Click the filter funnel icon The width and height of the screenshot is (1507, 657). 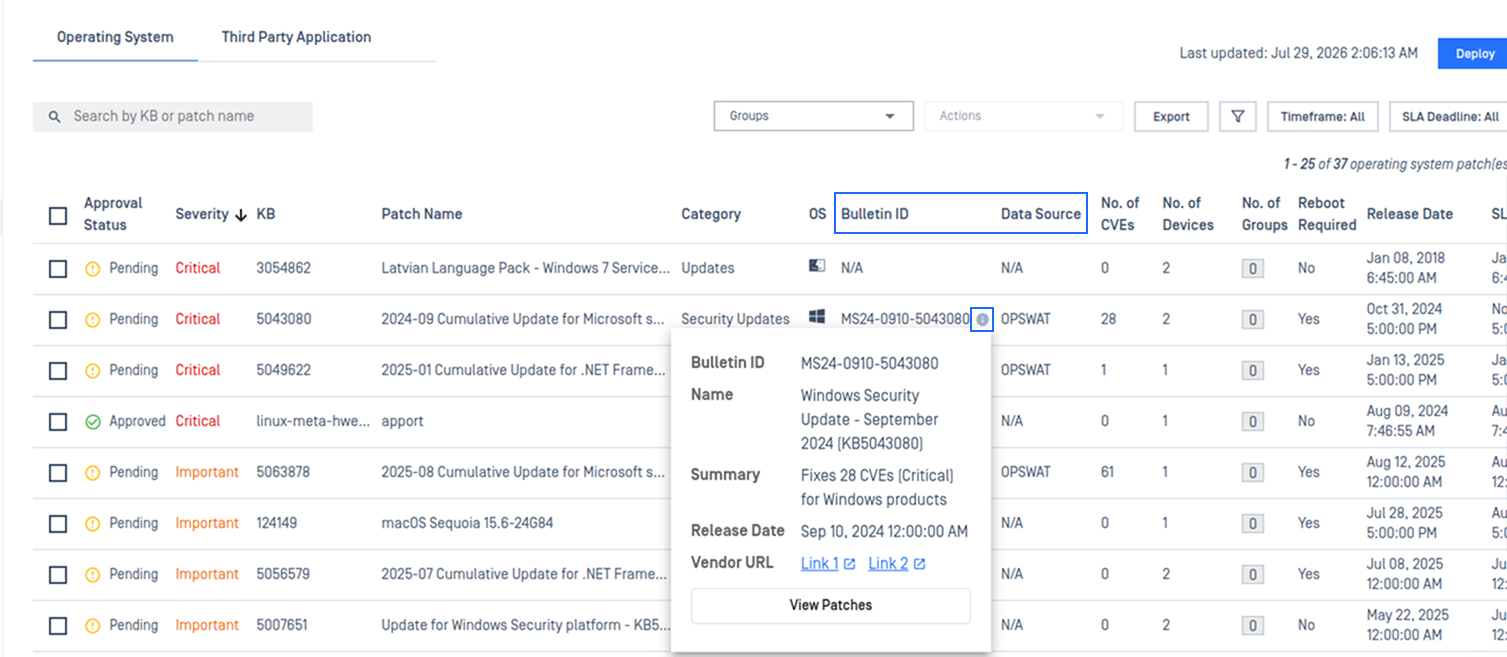(1237, 117)
